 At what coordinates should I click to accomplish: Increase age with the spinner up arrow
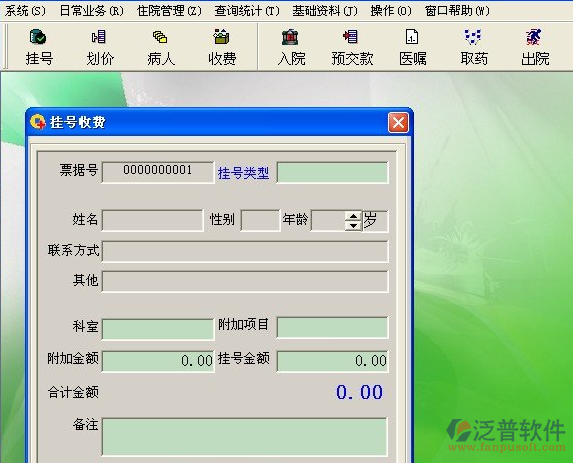coord(353,216)
